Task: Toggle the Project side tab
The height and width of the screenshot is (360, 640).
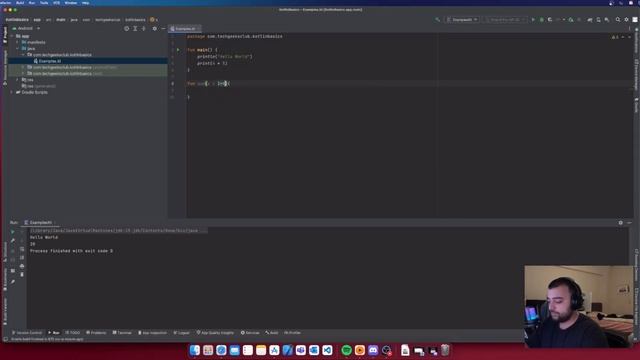Action: coord(5,36)
